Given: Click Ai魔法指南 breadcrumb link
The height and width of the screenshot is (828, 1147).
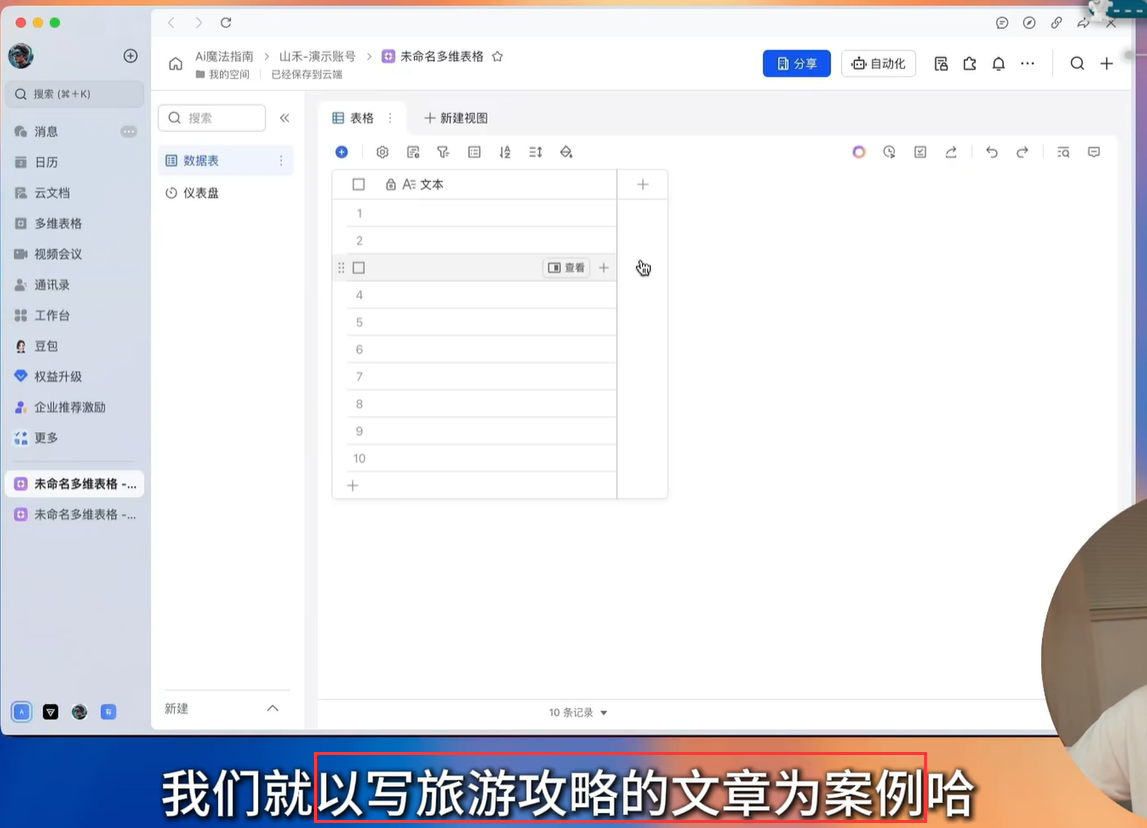Looking at the screenshot, I should [x=224, y=56].
